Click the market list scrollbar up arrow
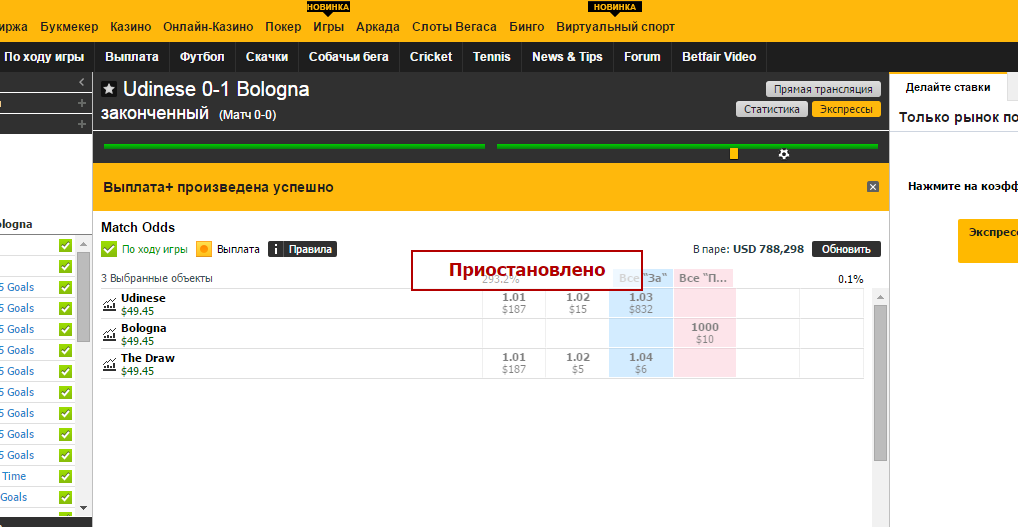Viewport: 1018px width, 527px height. click(x=880, y=297)
